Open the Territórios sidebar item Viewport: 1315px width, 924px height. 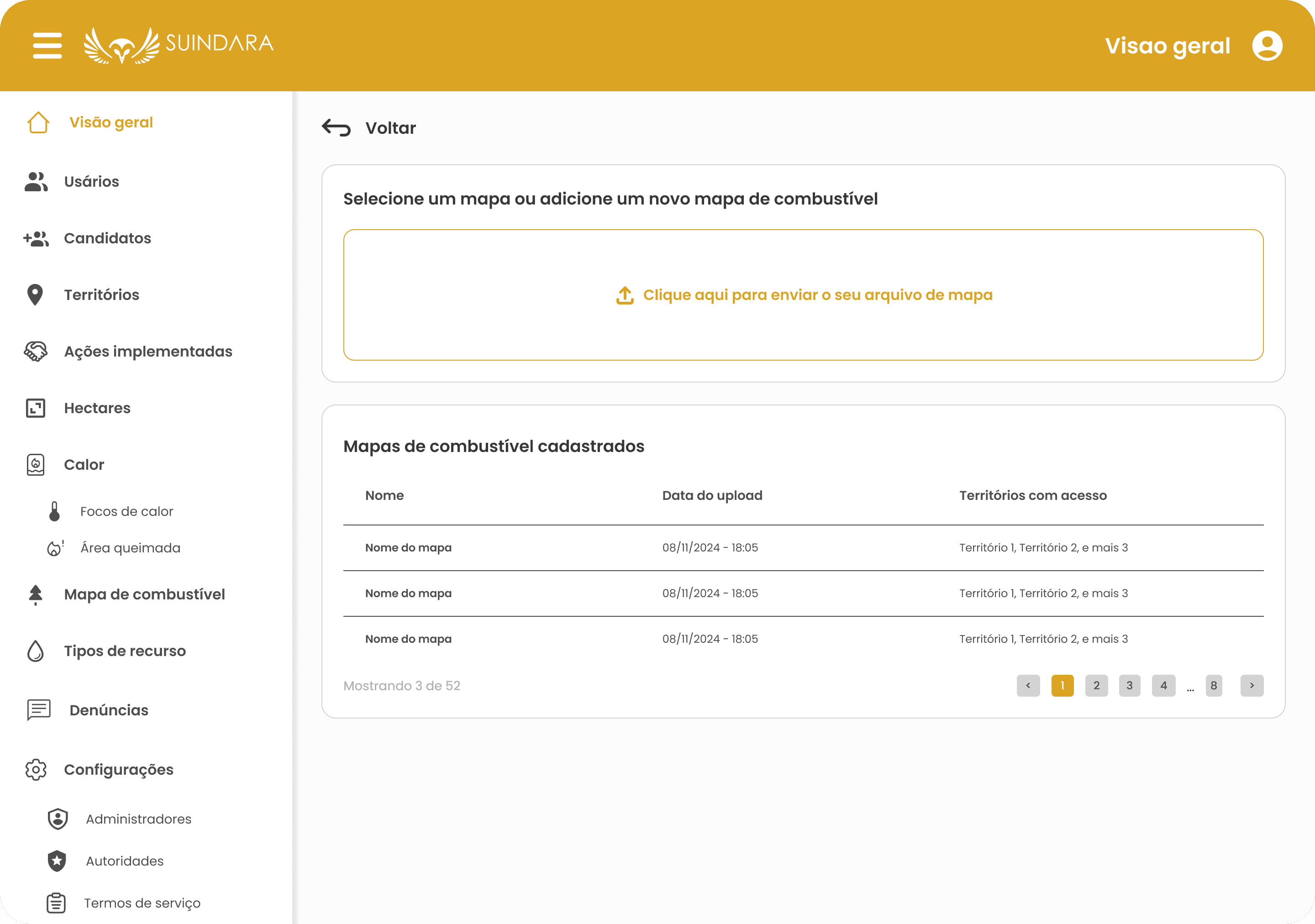point(102,295)
